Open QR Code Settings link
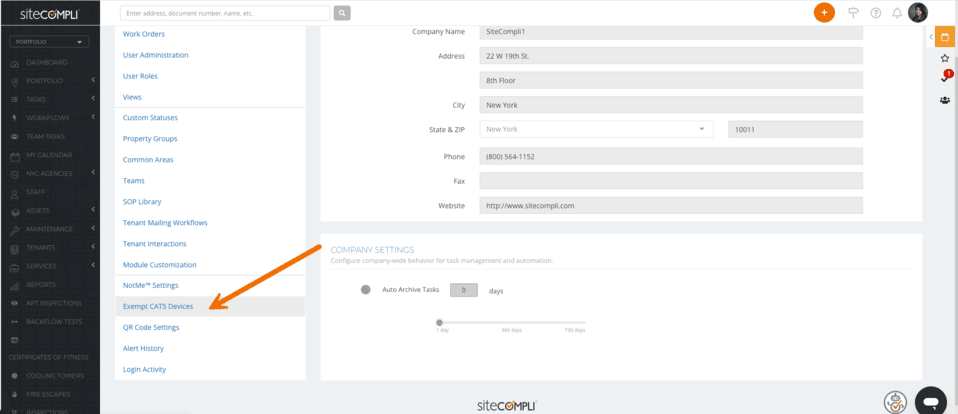 click(x=151, y=327)
